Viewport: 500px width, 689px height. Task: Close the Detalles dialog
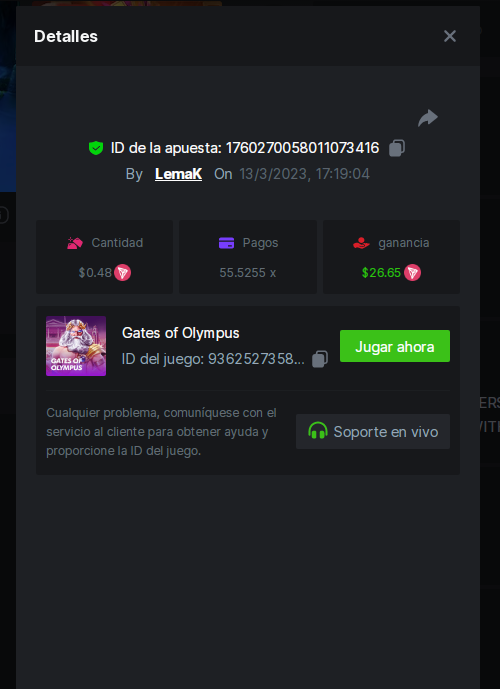click(x=449, y=36)
